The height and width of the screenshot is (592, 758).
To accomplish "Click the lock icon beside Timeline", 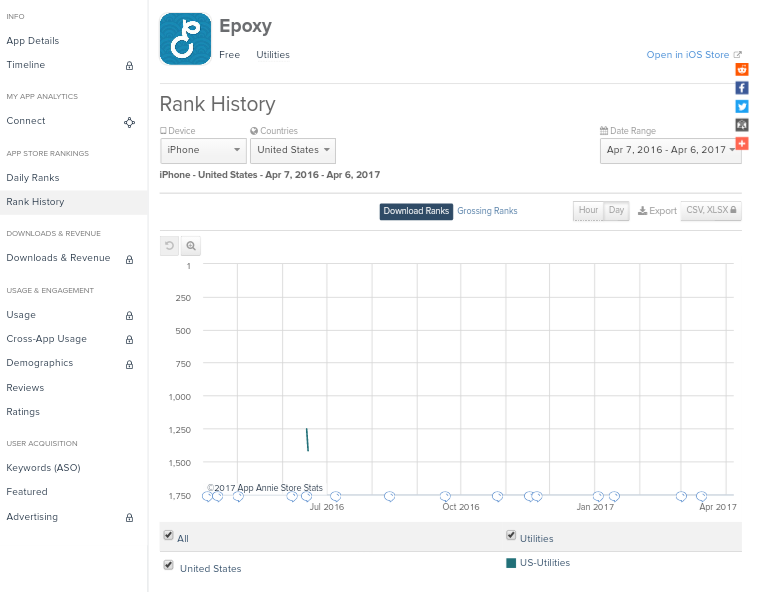I will 129,66.
